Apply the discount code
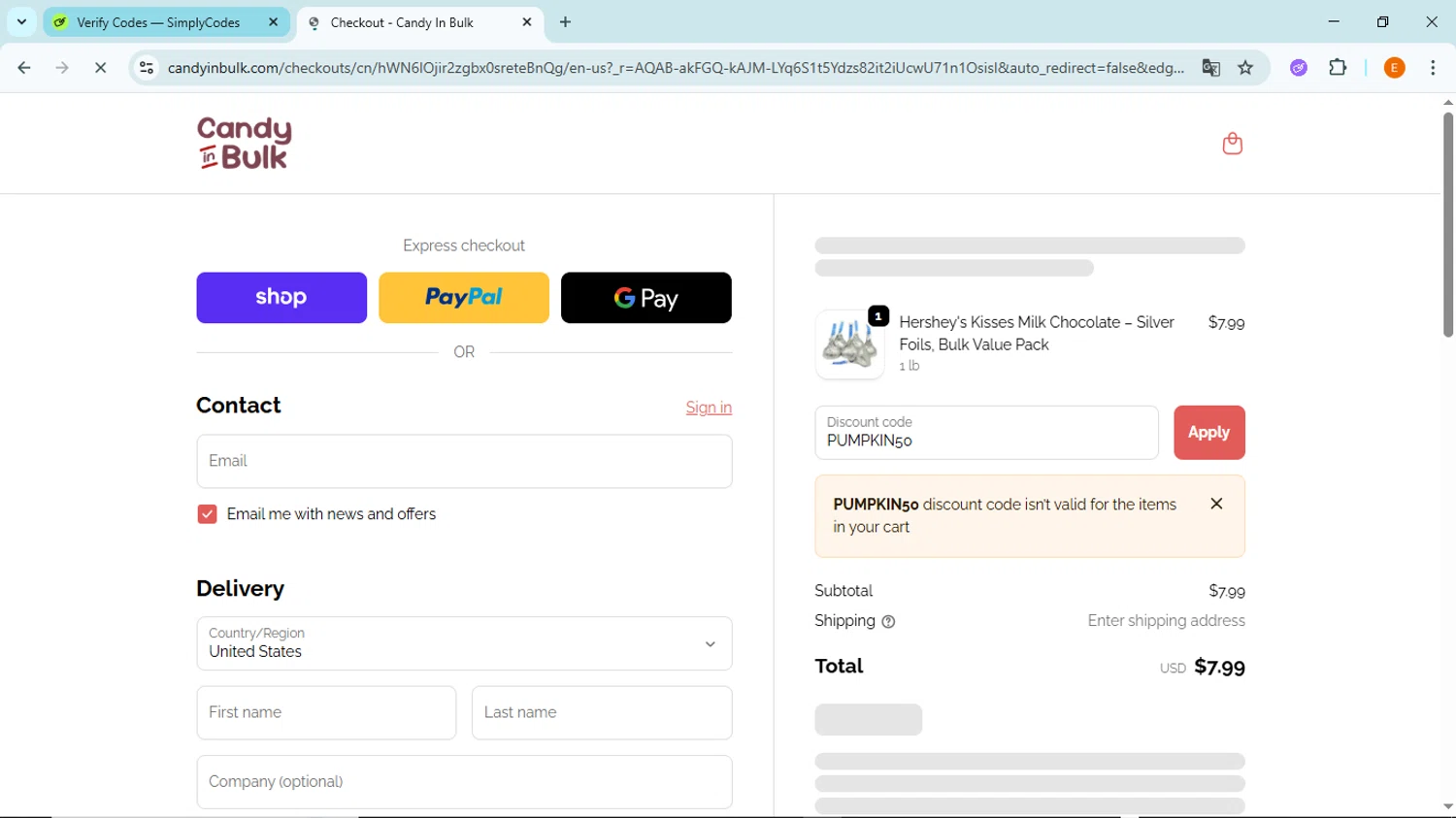Image resolution: width=1456 pixels, height=818 pixels. point(1209,433)
